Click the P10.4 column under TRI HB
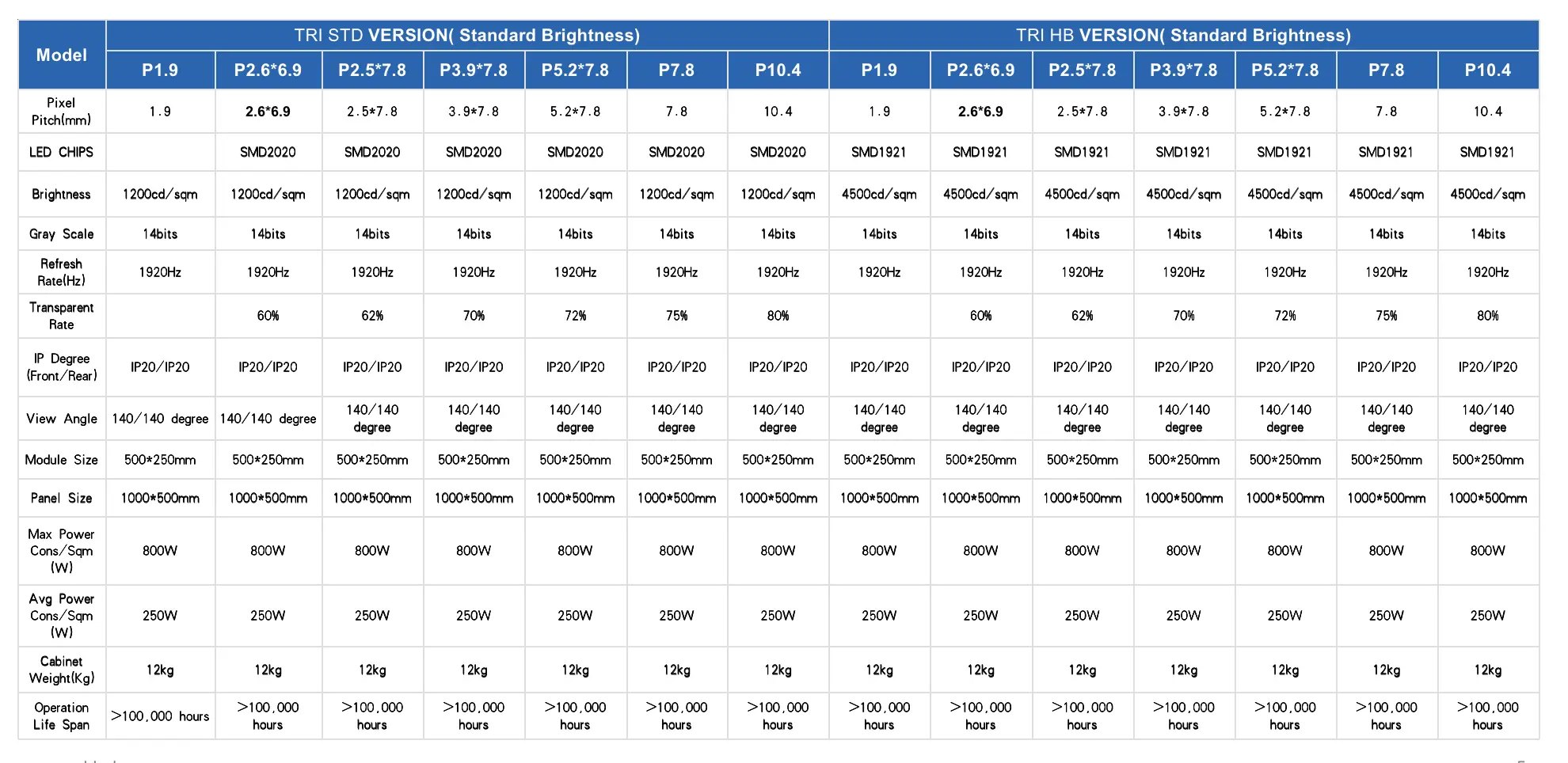Viewport: 1568px width, 763px height. [x=1488, y=70]
